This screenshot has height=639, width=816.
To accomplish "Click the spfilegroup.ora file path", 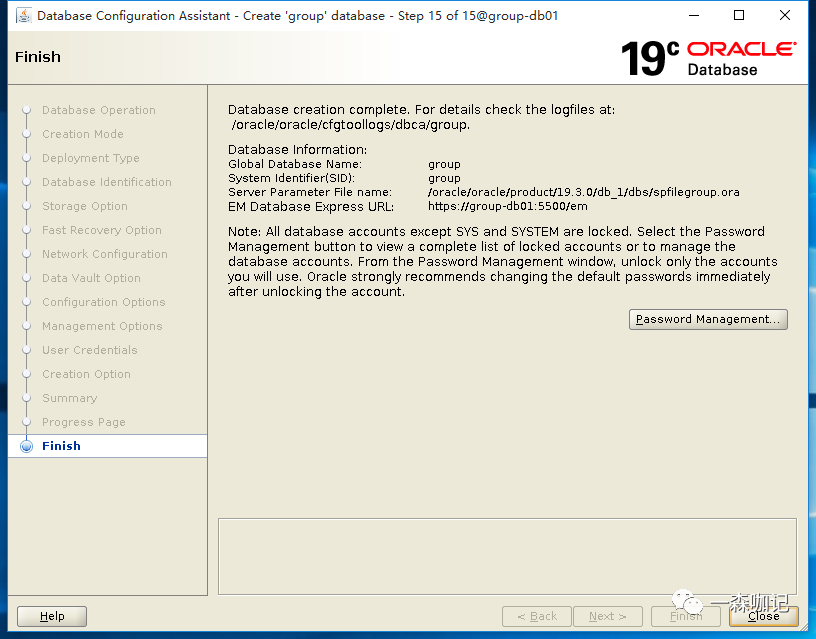I will click(583, 192).
